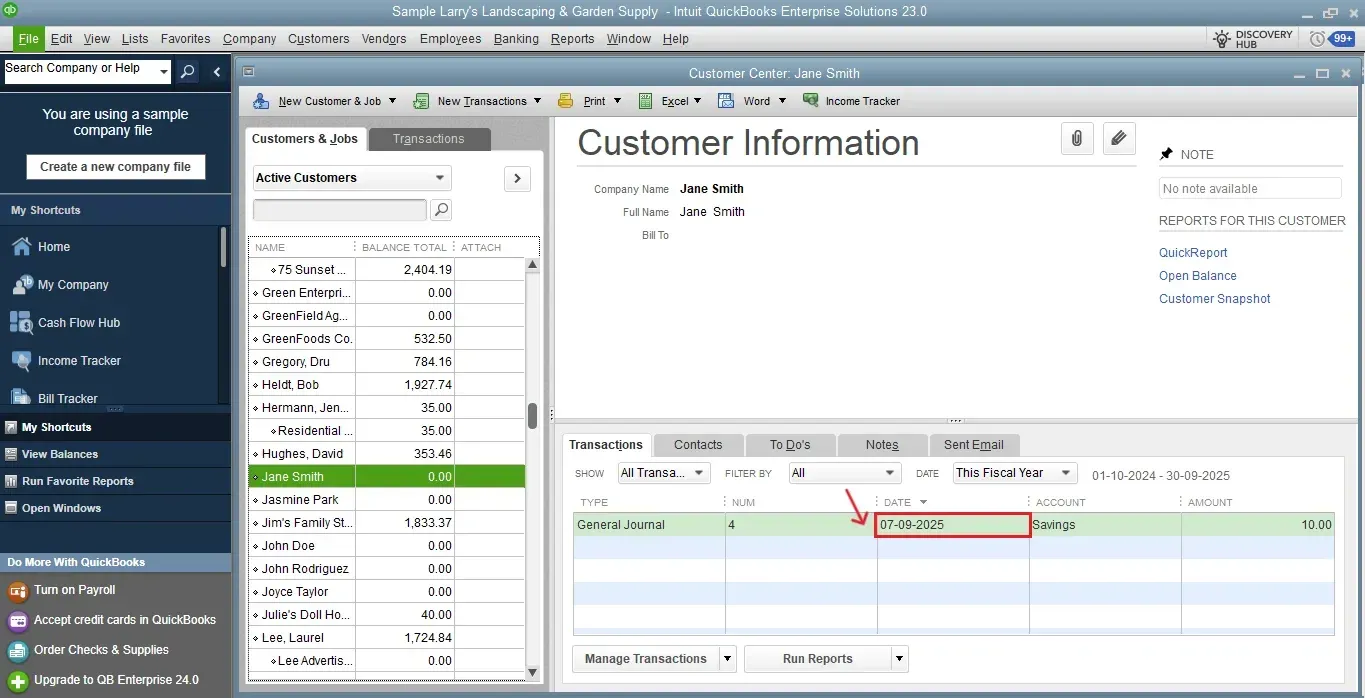Screen dimensions: 1365x698
Task: Collapse the left sidebar arrow
Action: pyautogui.click(x=217, y=71)
